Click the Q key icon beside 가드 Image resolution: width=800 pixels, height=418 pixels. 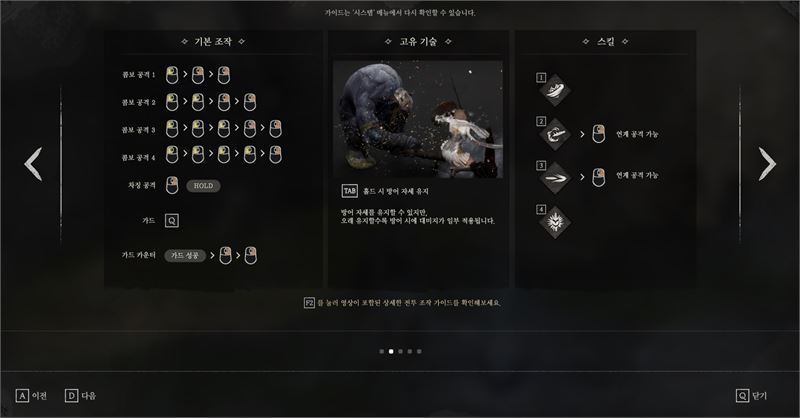tap(172, 220)
